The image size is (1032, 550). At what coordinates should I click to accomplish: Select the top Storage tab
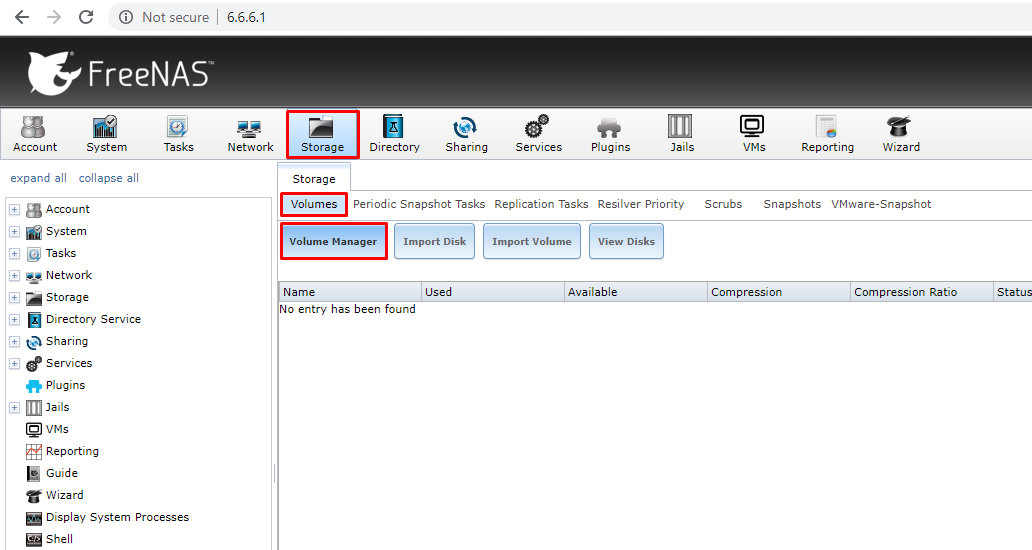point(314,178)
